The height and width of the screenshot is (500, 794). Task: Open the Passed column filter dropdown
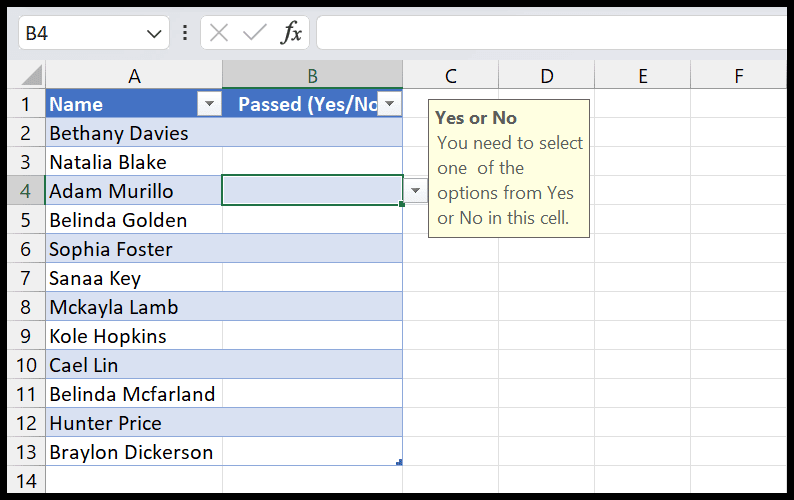pyautogui.click(x=389, y=104)
